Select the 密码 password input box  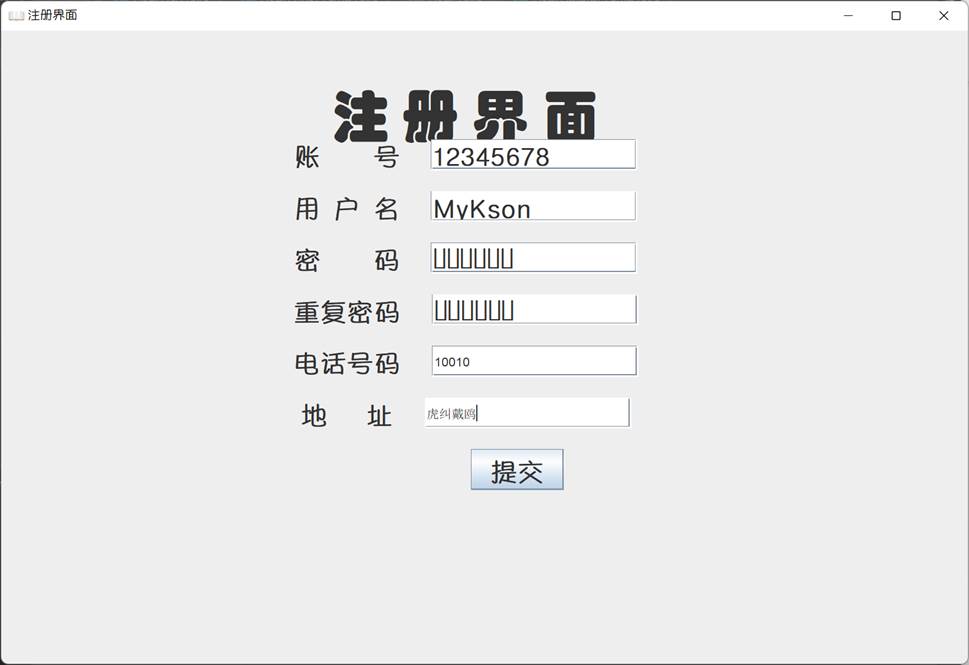tap(533, 257)
